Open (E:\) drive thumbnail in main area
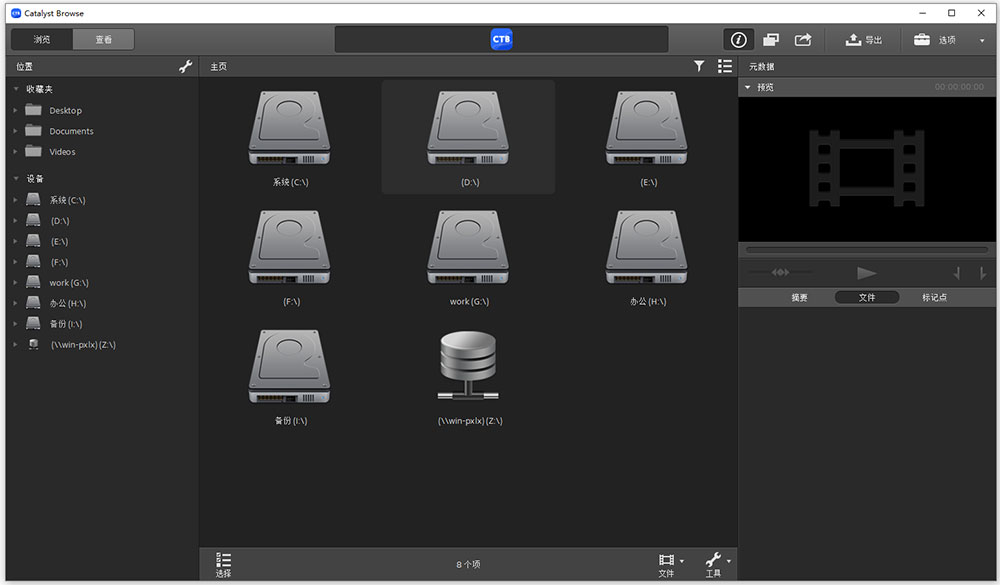Viewport: 1000px width, 585px height. (x=647, y=128)
